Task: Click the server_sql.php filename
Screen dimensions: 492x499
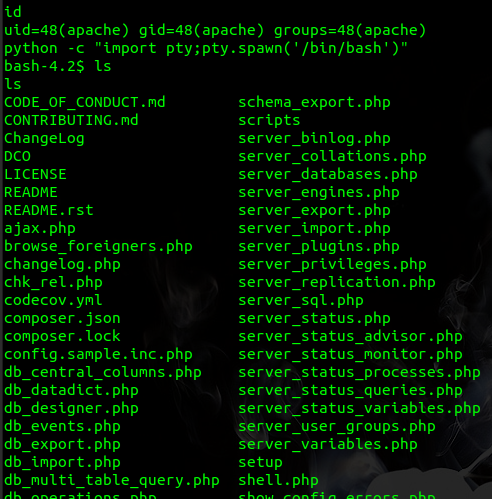Action: [301, 301]
